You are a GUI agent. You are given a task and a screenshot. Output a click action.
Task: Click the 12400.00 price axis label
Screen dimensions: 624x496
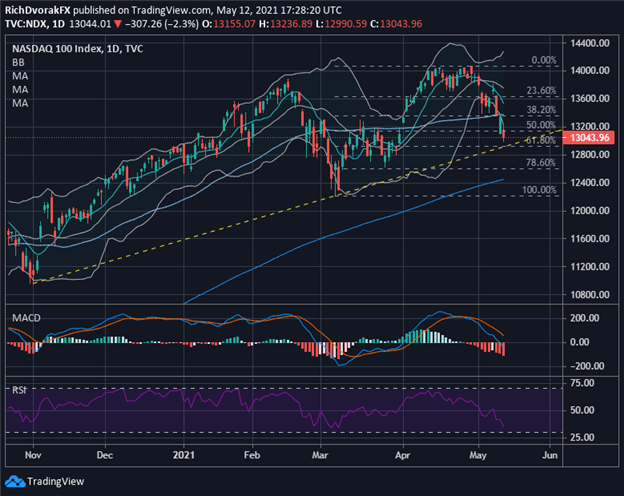point(590,183)
